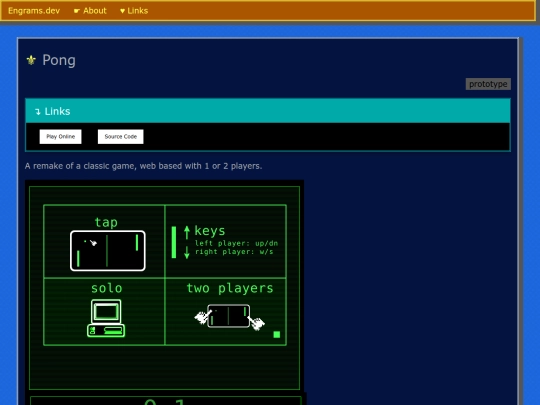Choose the solo mode label
540x405 pixels.
107,288
